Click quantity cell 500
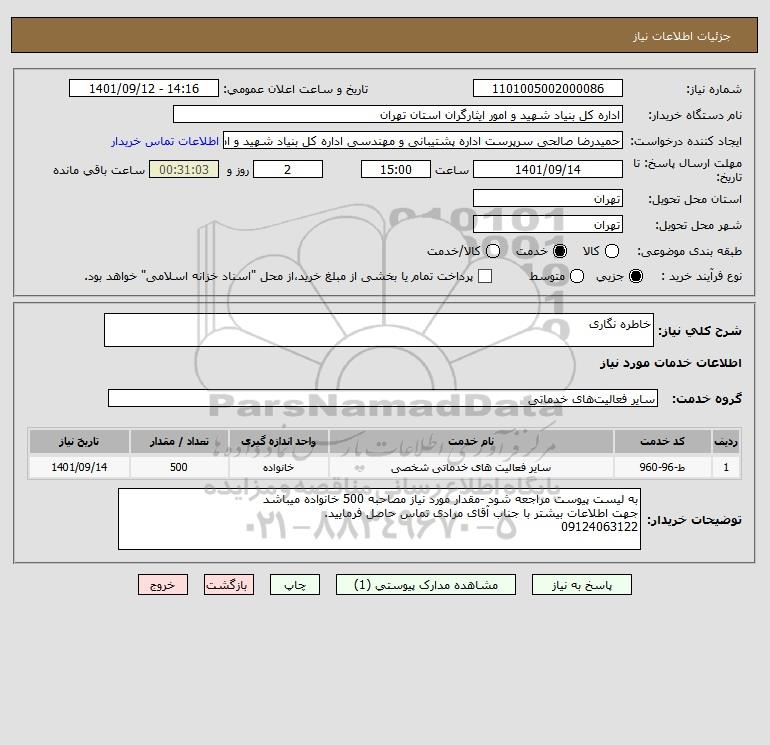 tap(179, 467)
